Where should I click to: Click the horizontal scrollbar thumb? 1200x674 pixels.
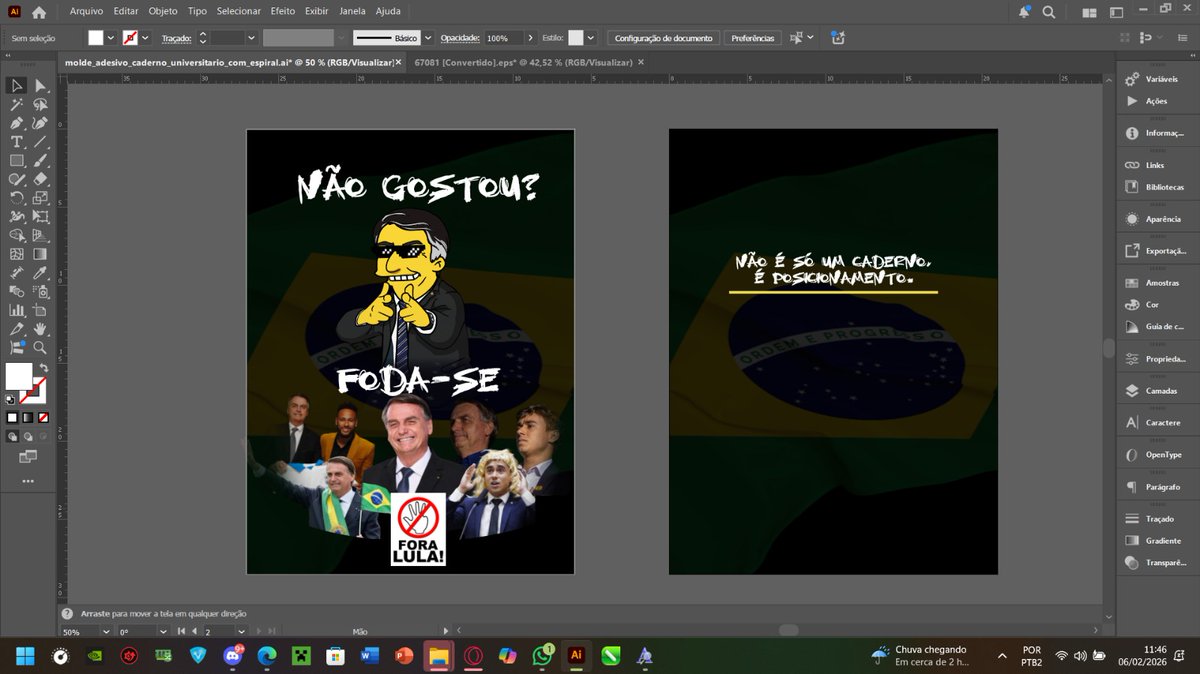click(x=789, y=630)
